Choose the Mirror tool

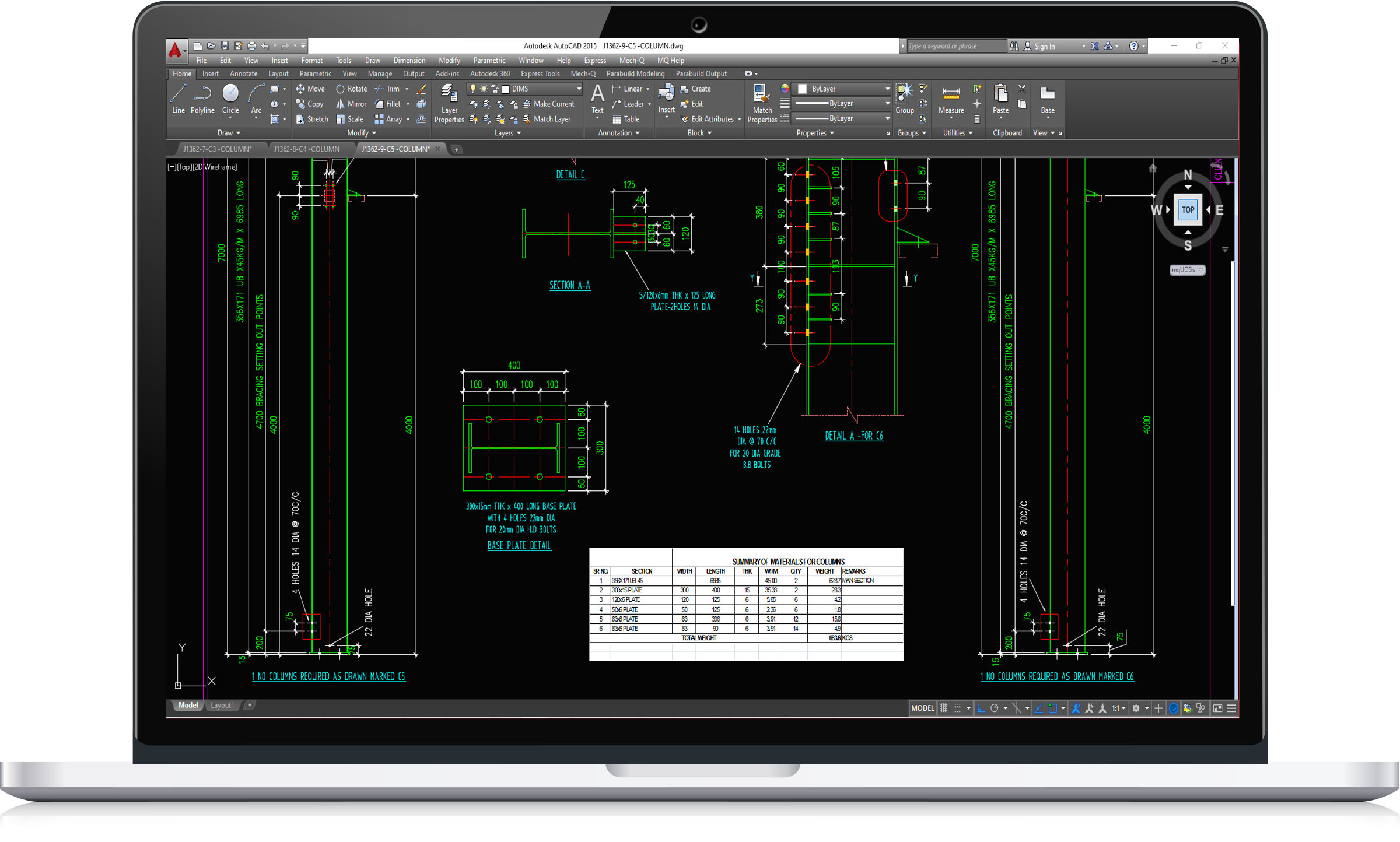[x=351, y=104]
